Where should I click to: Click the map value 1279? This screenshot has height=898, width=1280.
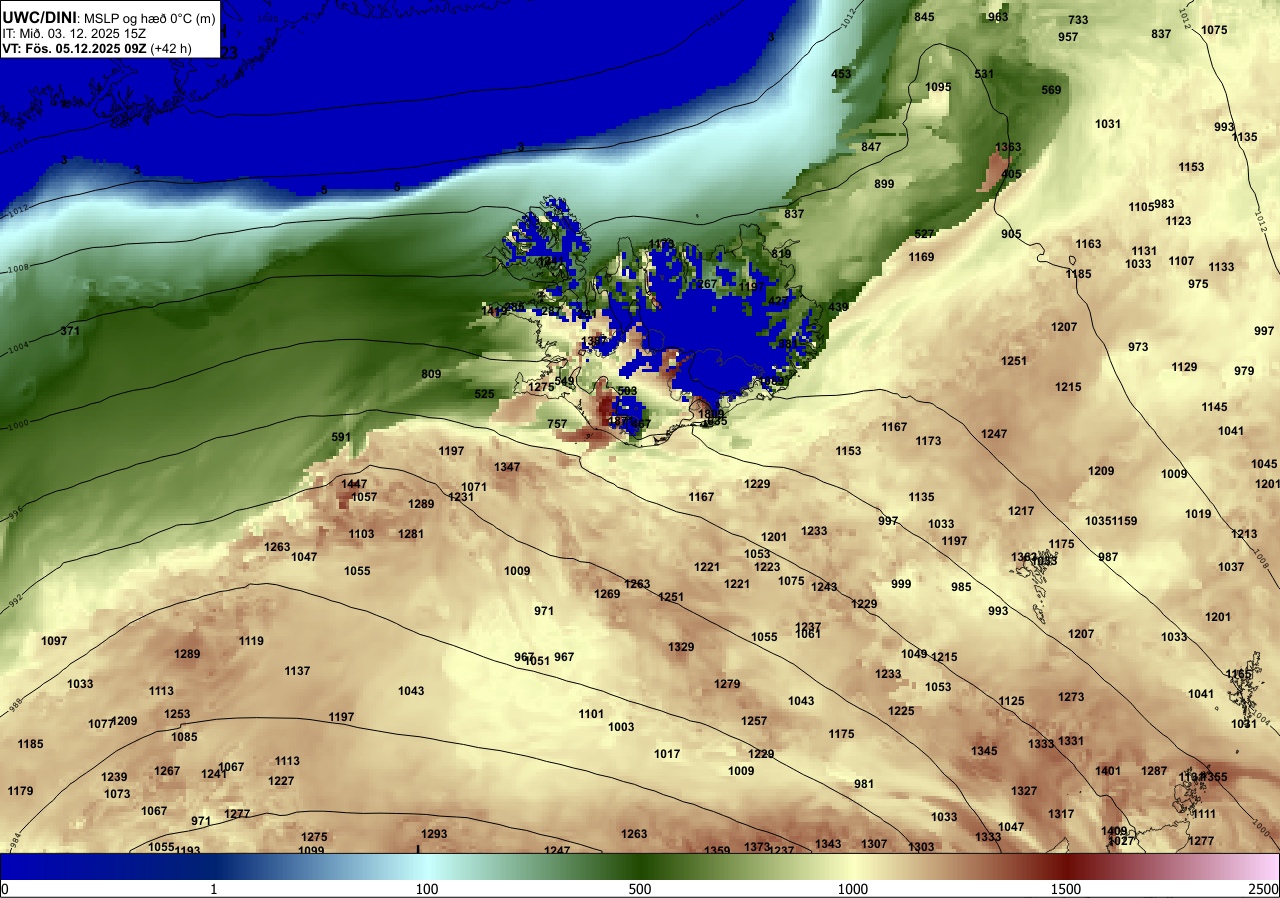pos(727,684)
